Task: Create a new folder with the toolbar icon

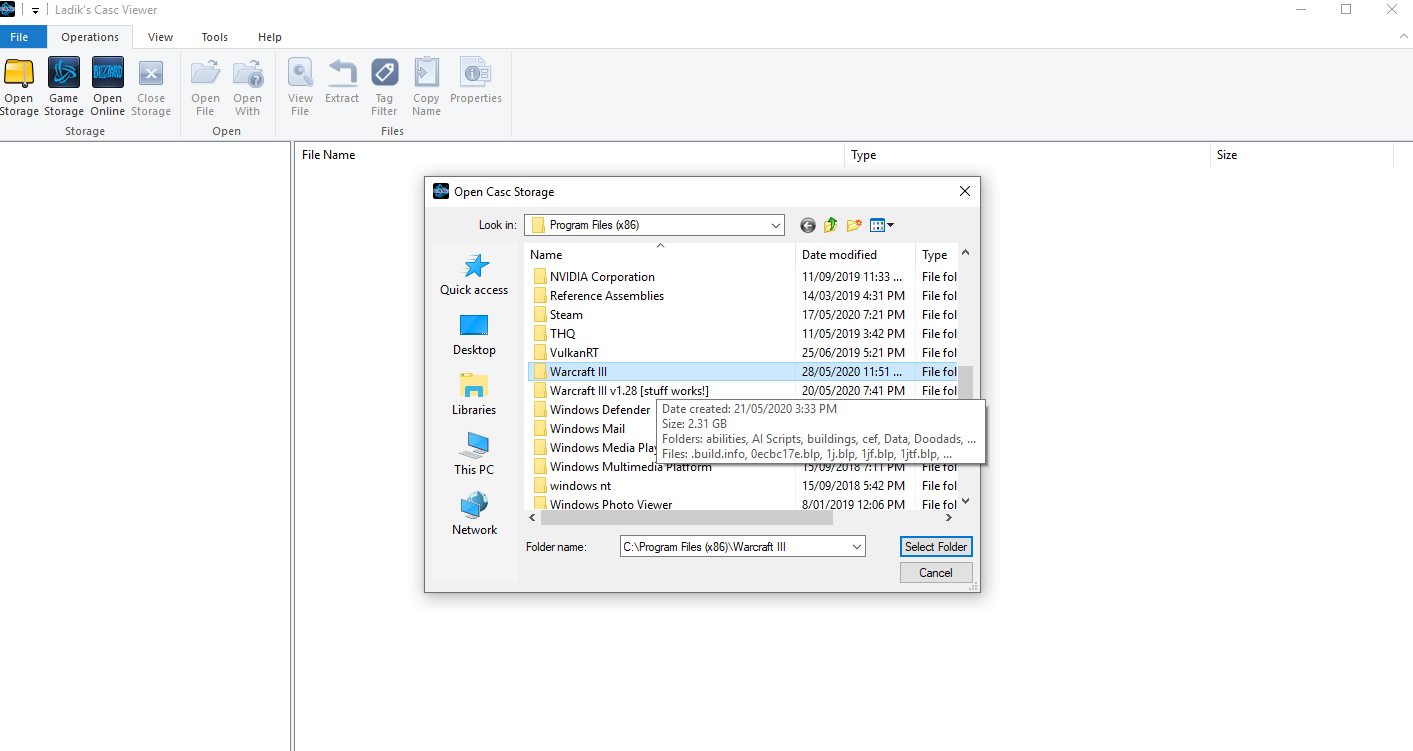Action: tap(854, 225)
